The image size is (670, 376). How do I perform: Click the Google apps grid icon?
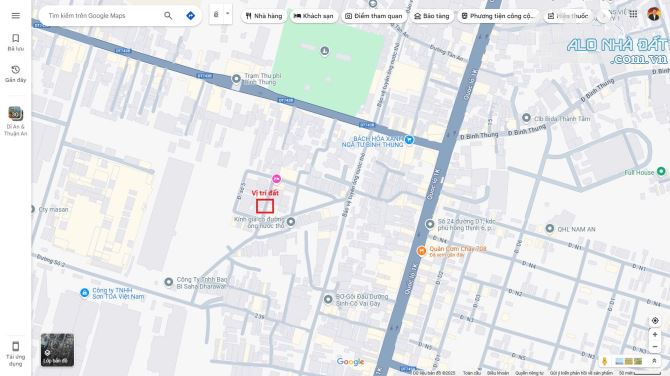[x=633, y=14]
